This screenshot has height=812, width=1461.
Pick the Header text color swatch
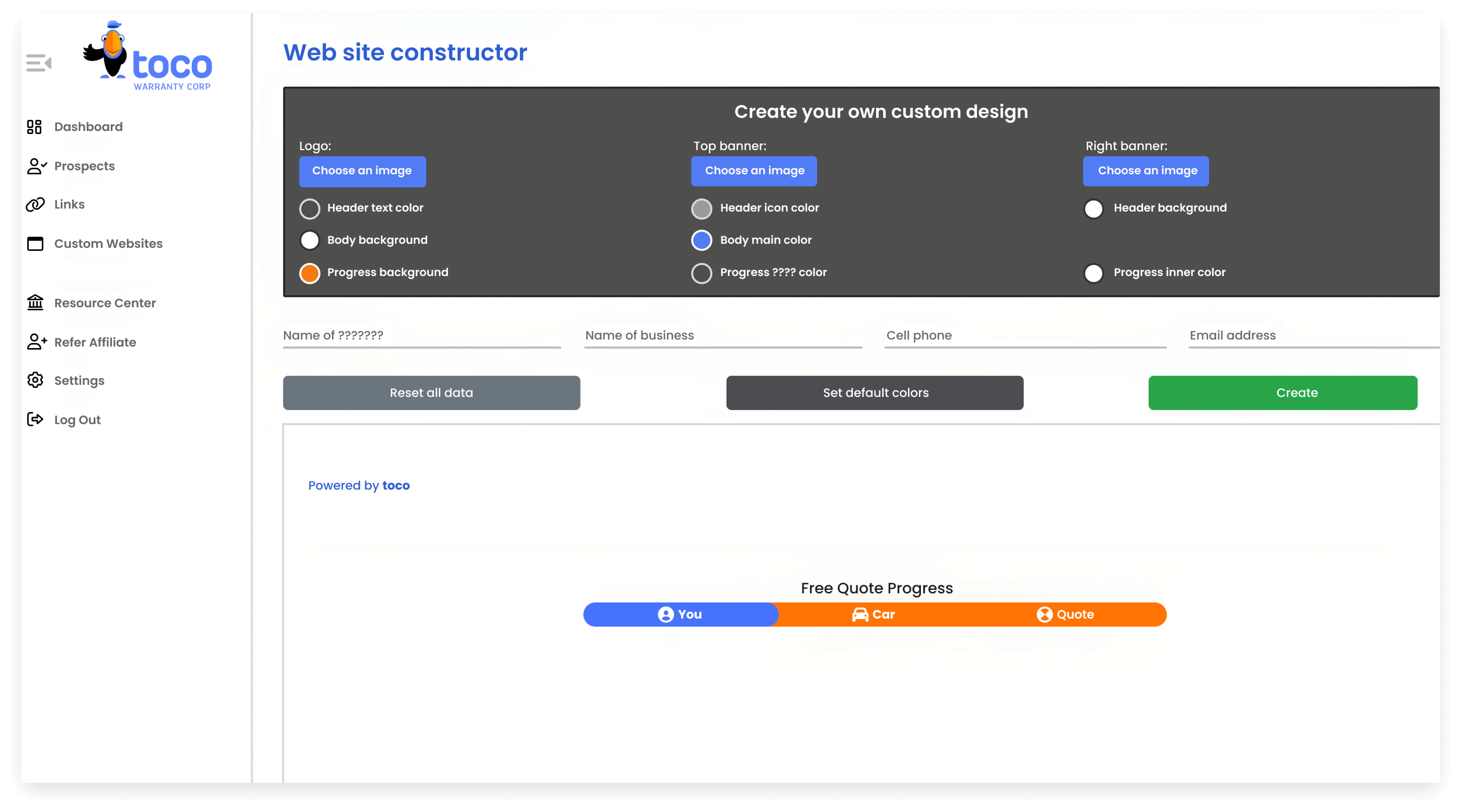point(310,209)
